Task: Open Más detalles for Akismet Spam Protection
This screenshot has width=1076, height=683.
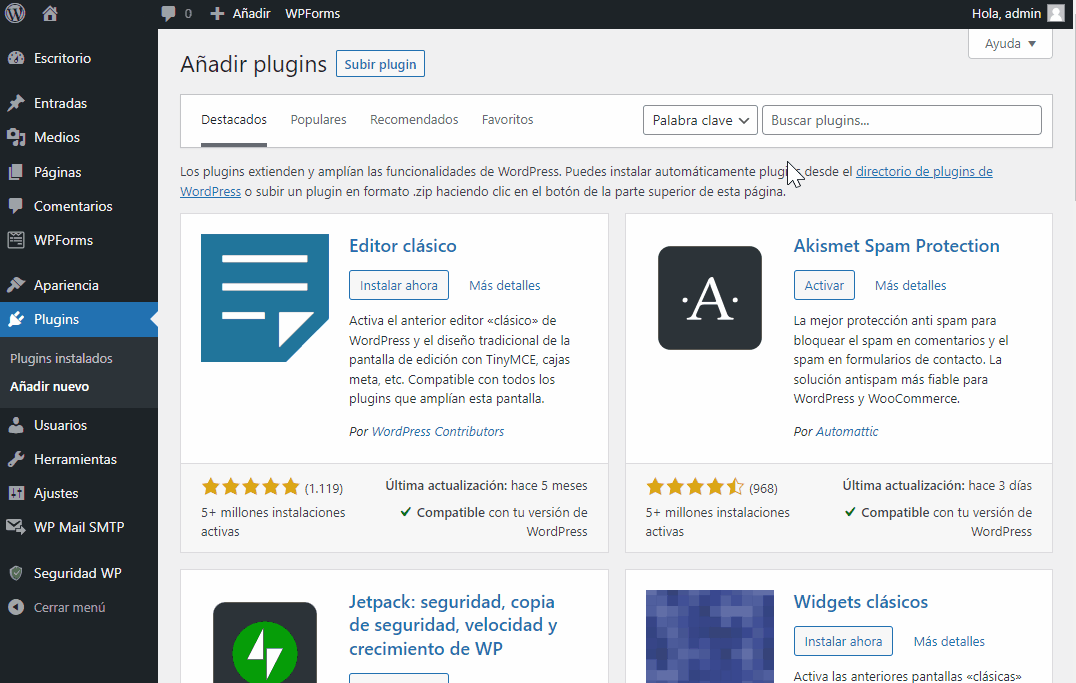Action: [910, 286]
